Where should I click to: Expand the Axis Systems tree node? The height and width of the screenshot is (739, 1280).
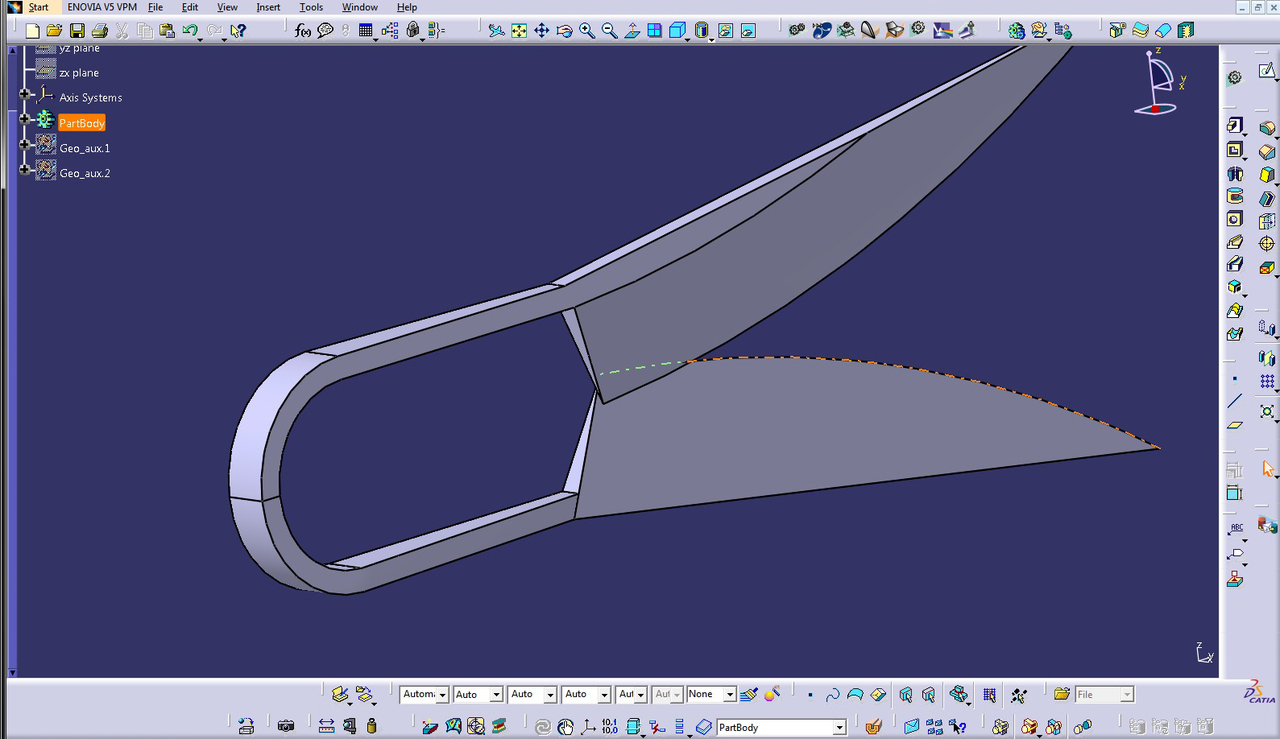[24, 94]
